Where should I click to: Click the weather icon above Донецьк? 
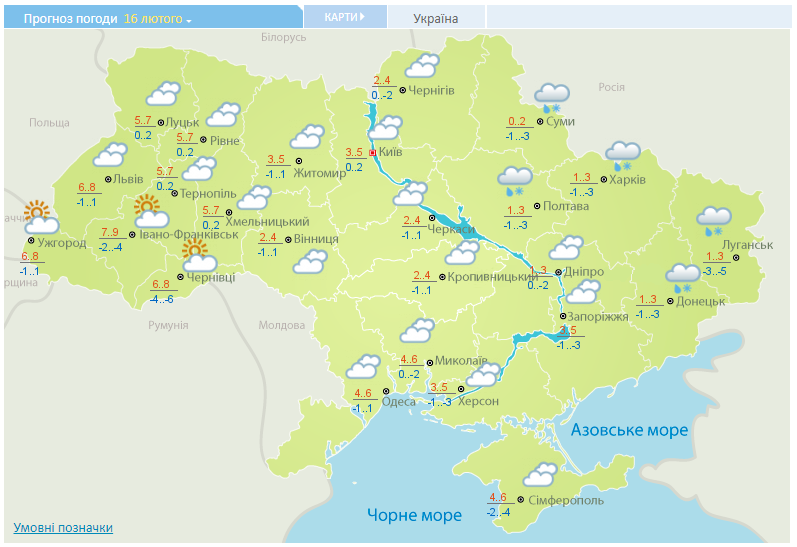(x=683, y=276)
